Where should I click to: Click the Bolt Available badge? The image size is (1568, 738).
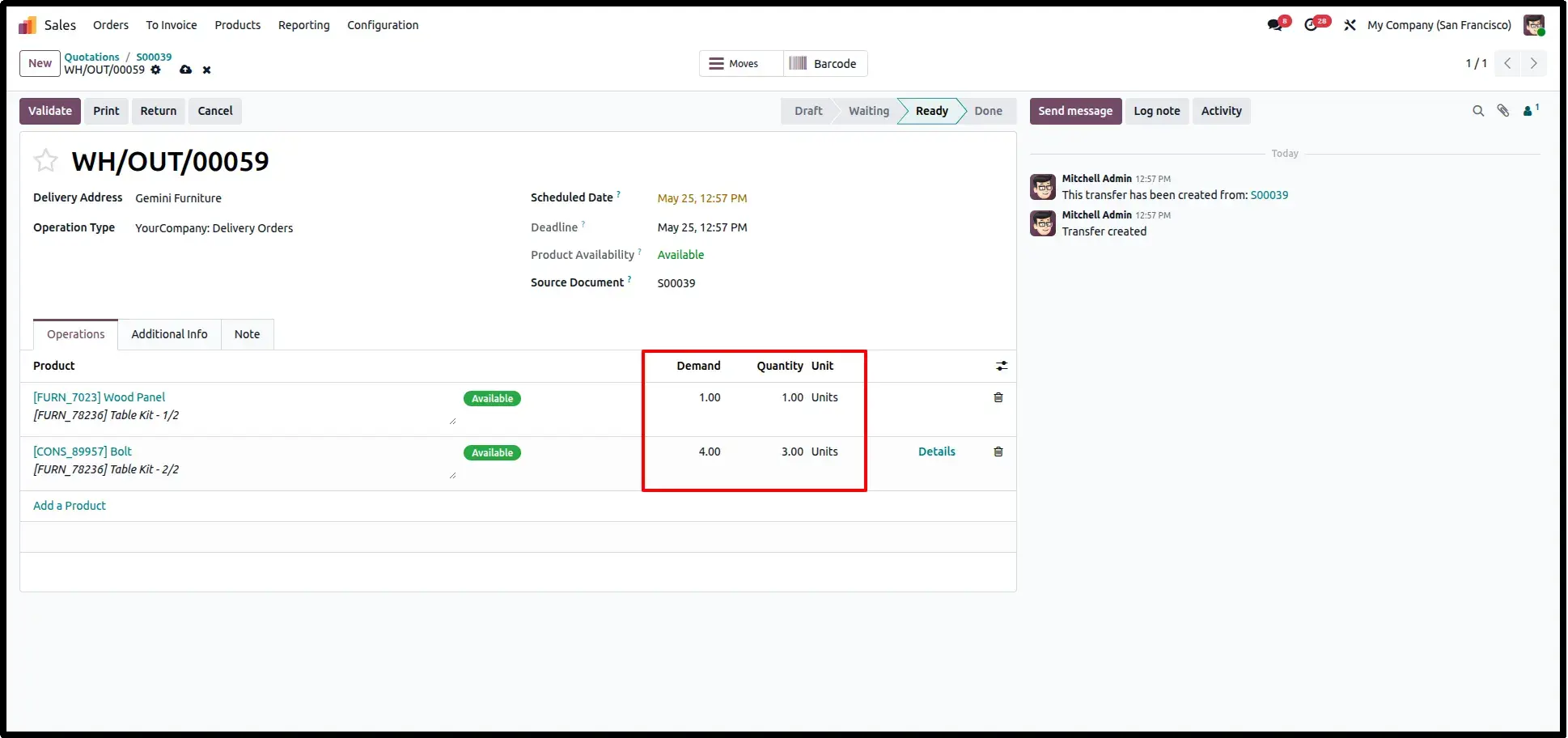pos(492,452)
